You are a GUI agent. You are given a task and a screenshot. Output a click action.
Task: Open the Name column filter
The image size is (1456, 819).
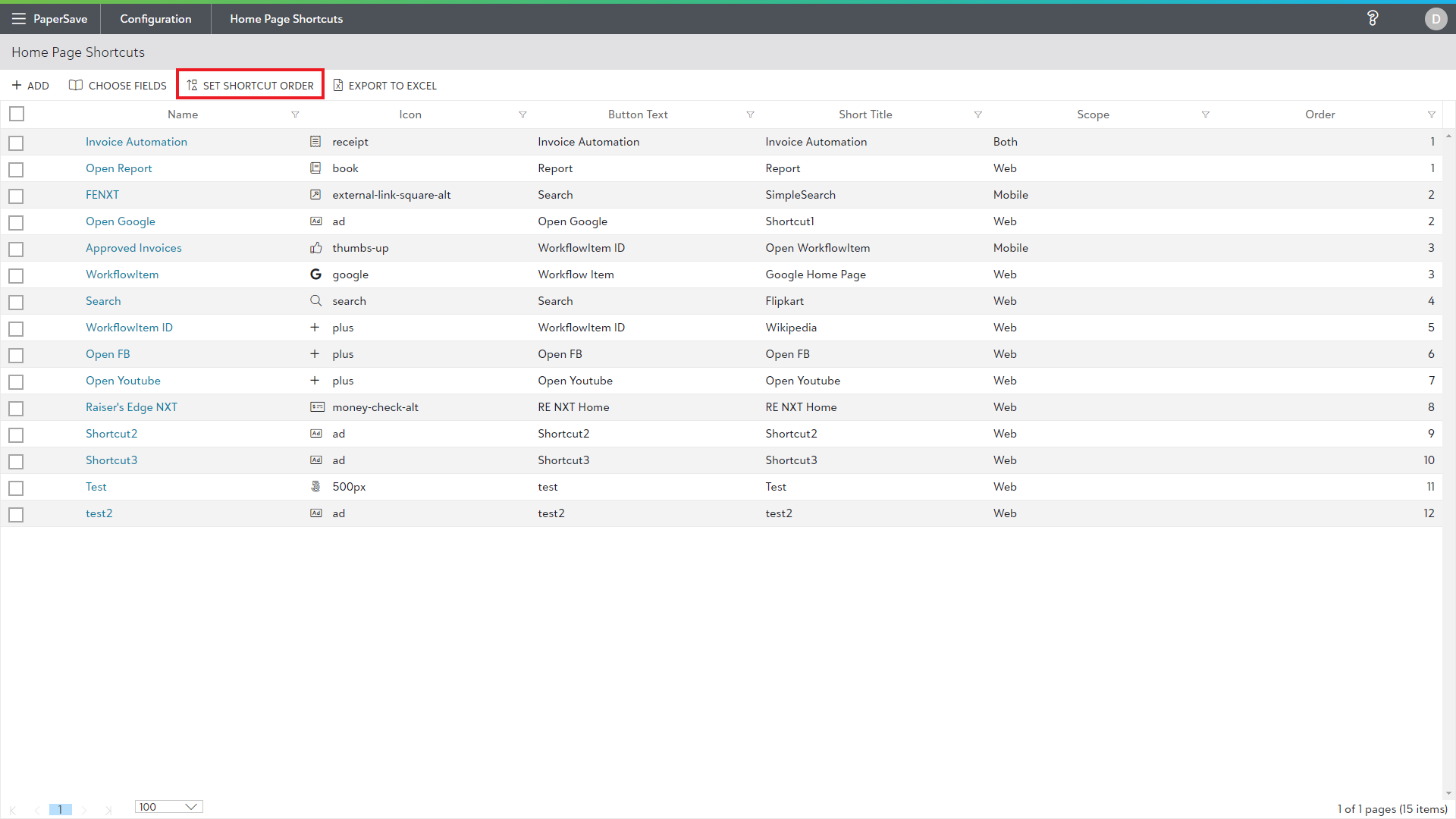295,115
